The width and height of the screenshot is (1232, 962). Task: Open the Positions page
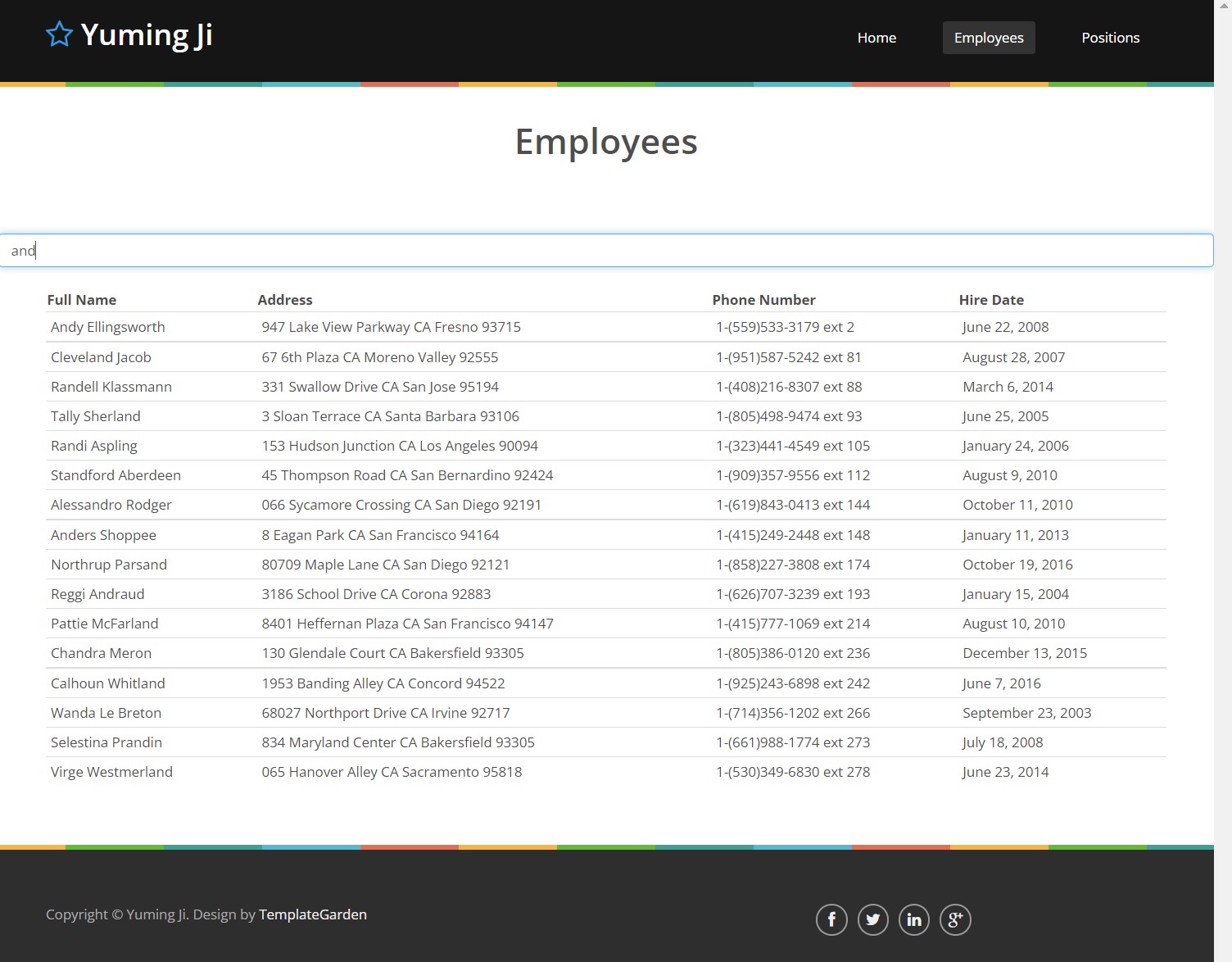[x=1110, y=38]
